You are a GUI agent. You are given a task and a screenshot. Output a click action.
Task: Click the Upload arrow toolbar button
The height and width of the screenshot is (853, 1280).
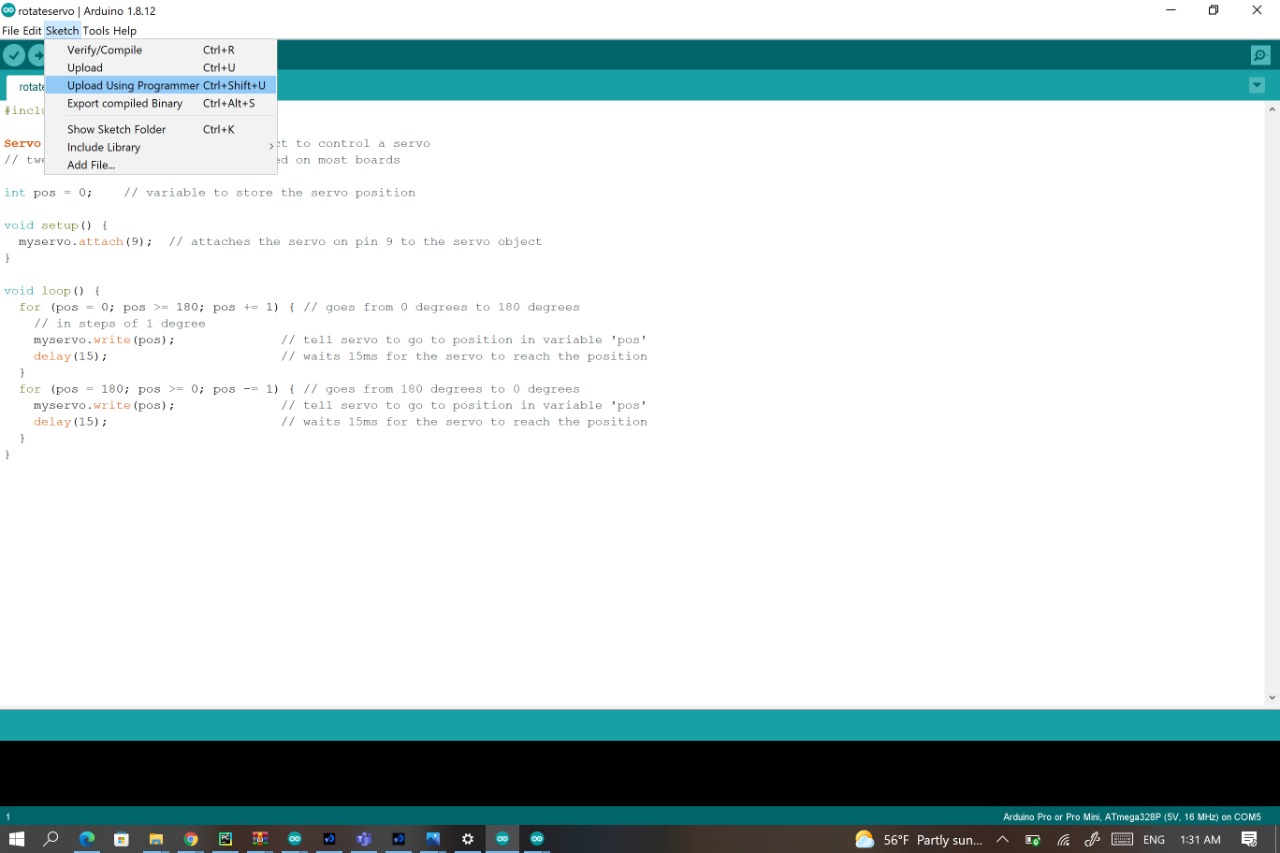pyautogui.click(x=37, y=56)
